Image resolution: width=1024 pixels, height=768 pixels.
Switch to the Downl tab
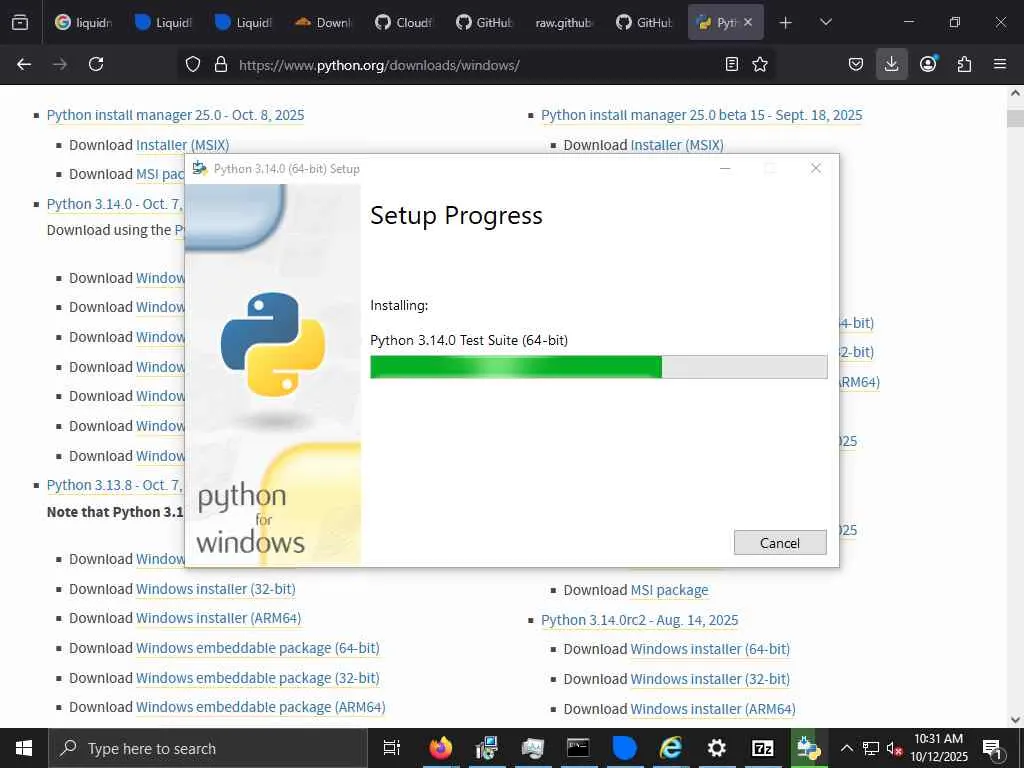(x=324, y=23)
